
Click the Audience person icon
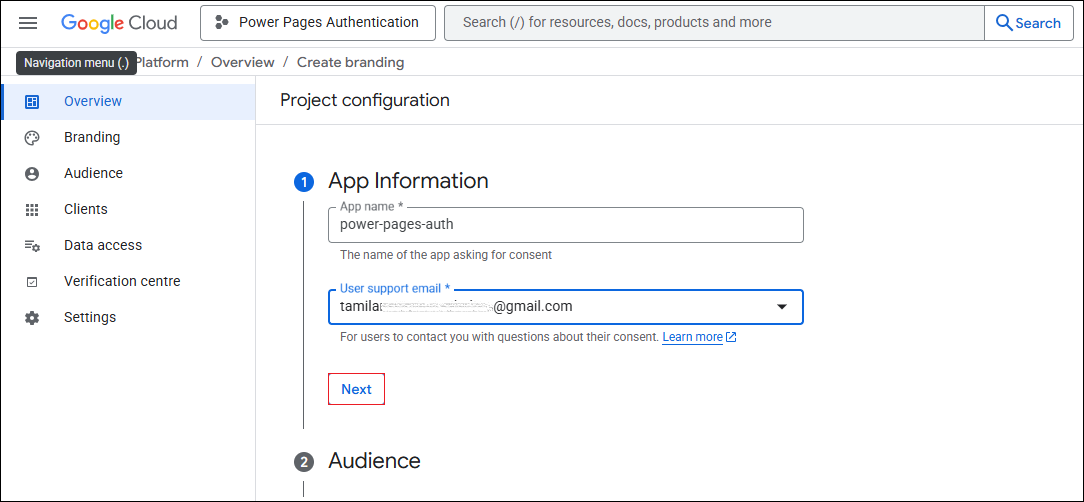pyautogui.click(x=32, y=174)
